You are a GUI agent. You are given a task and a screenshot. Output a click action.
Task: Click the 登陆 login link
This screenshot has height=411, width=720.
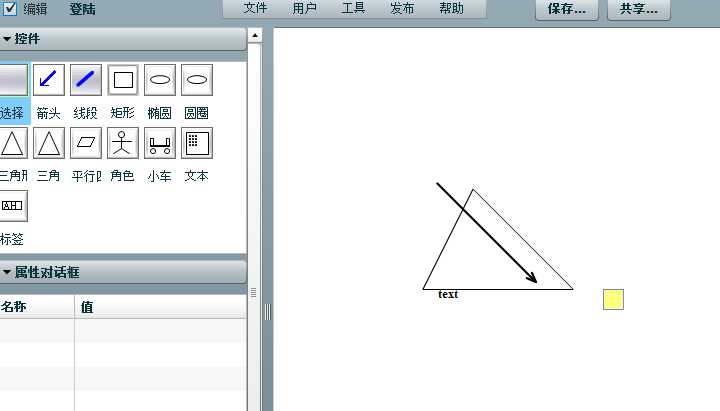coord(83,9)
